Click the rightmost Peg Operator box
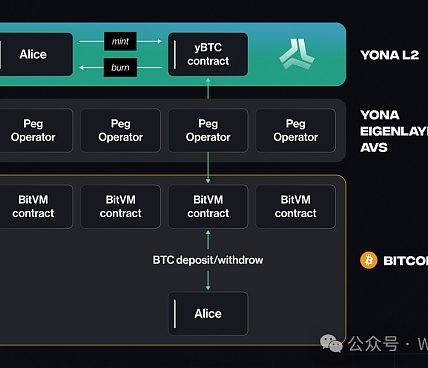 click(296, 130)
